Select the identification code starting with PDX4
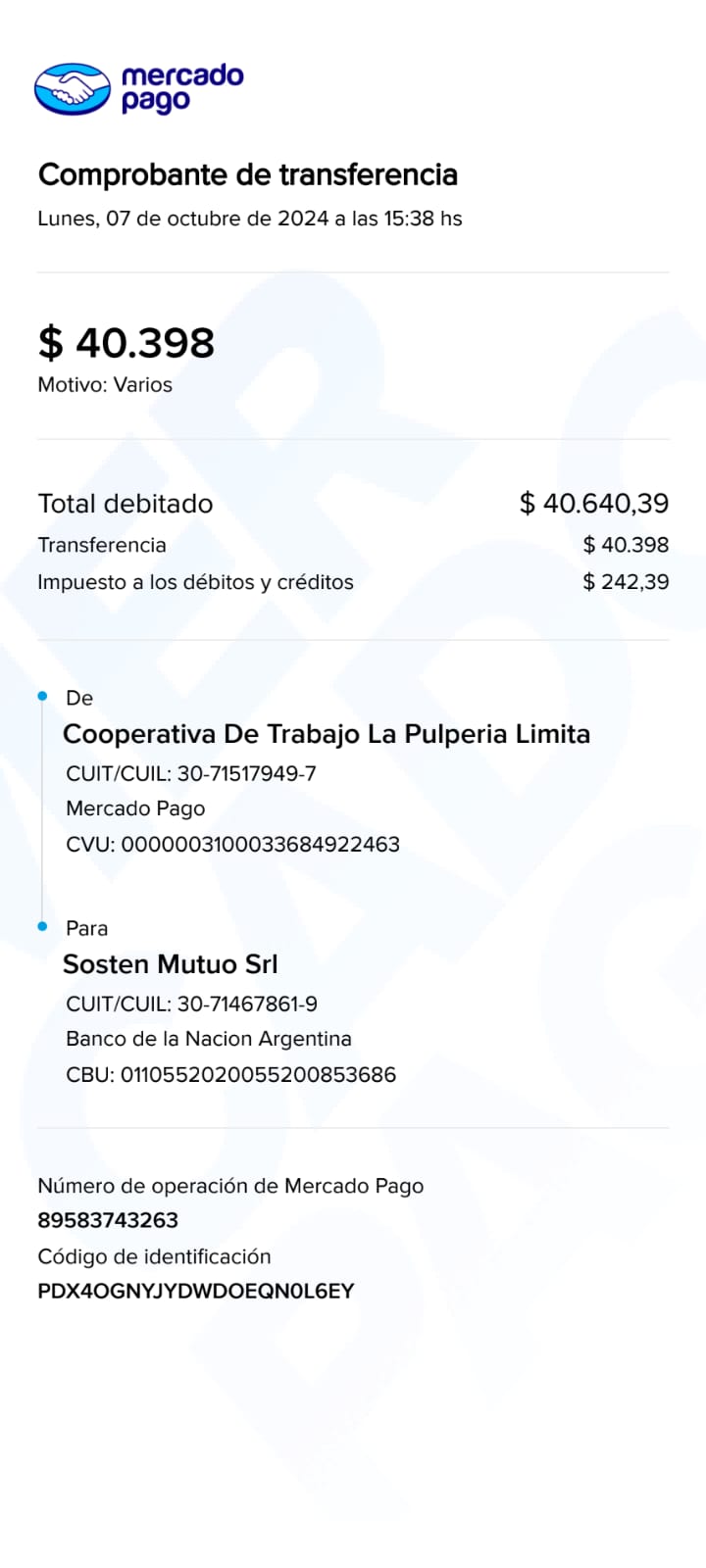706x1568 pixels. pos(195,1292)
